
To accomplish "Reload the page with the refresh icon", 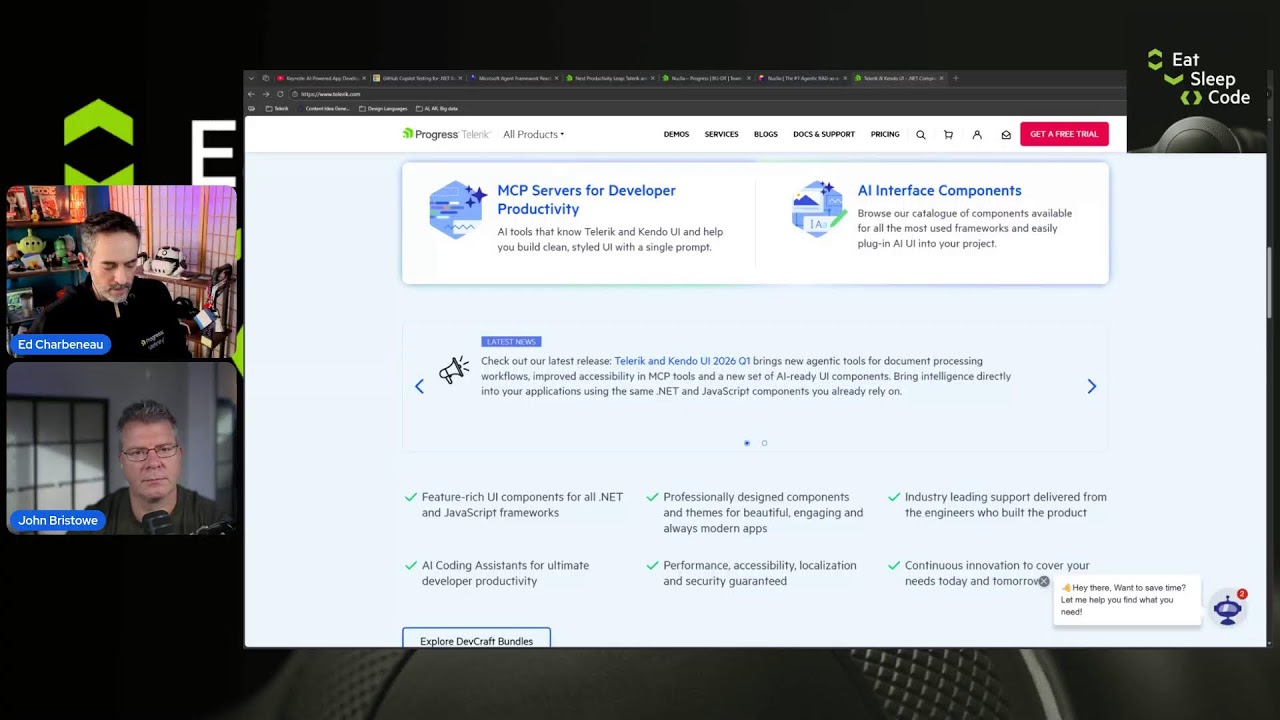I will point(280,94).
